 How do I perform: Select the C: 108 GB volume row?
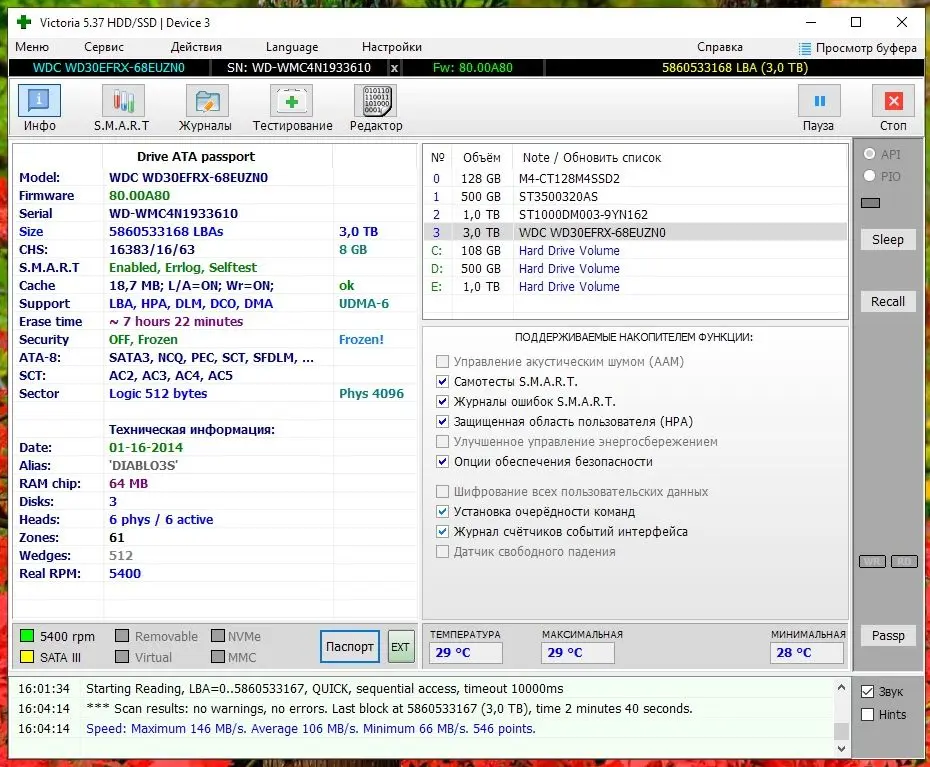click(x=635, y=250)
